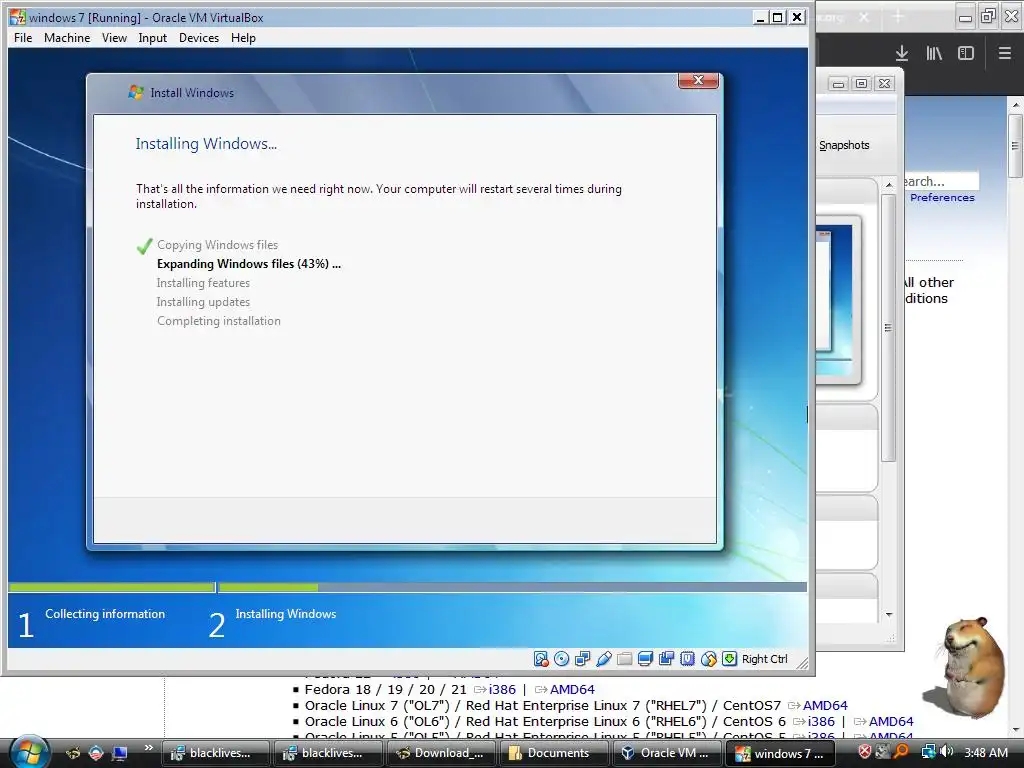Expand the quick launch overflow chevron
The image size is (1024, 768).
149,748
